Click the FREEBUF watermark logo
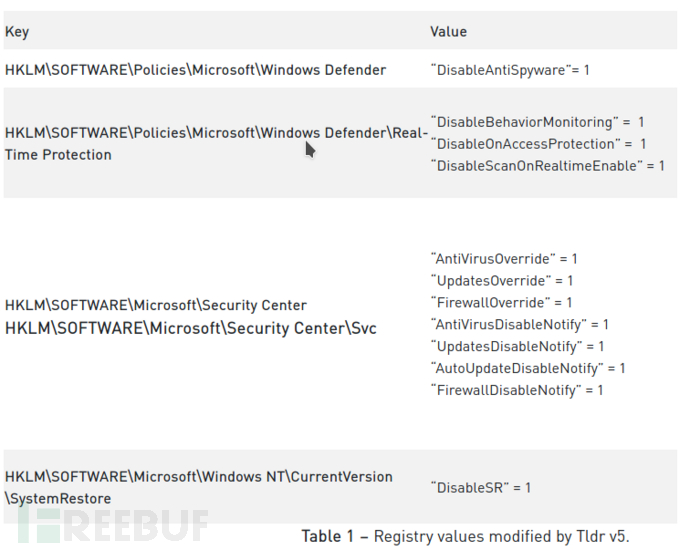The image size is (690, 550). [113, 525]
